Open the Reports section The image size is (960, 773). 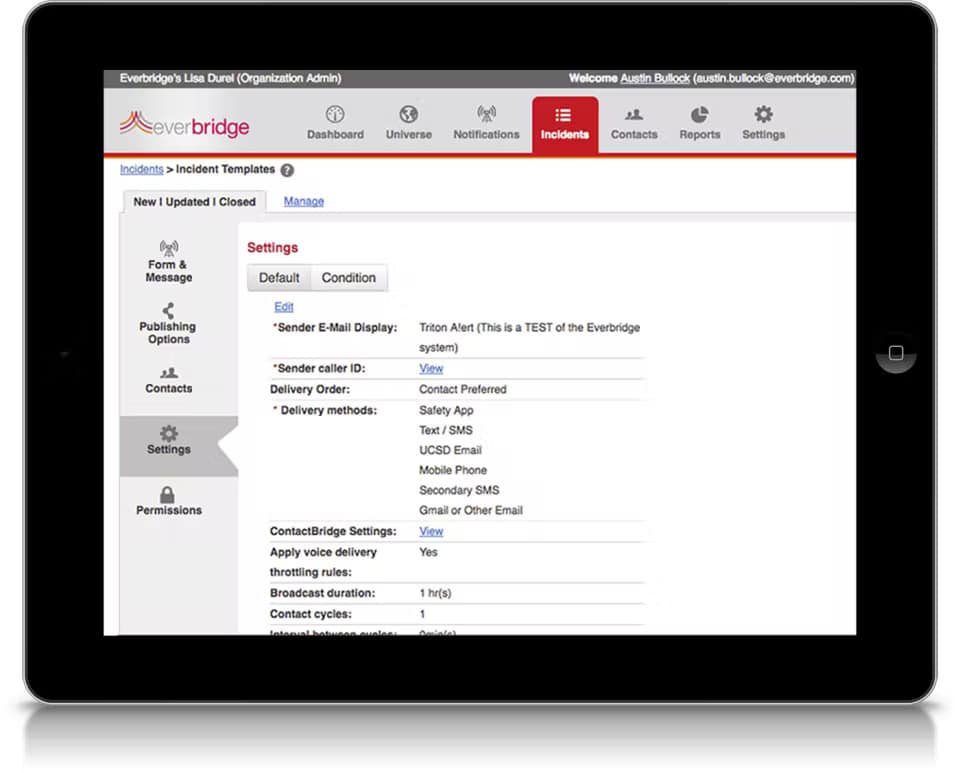pos(699,122)
